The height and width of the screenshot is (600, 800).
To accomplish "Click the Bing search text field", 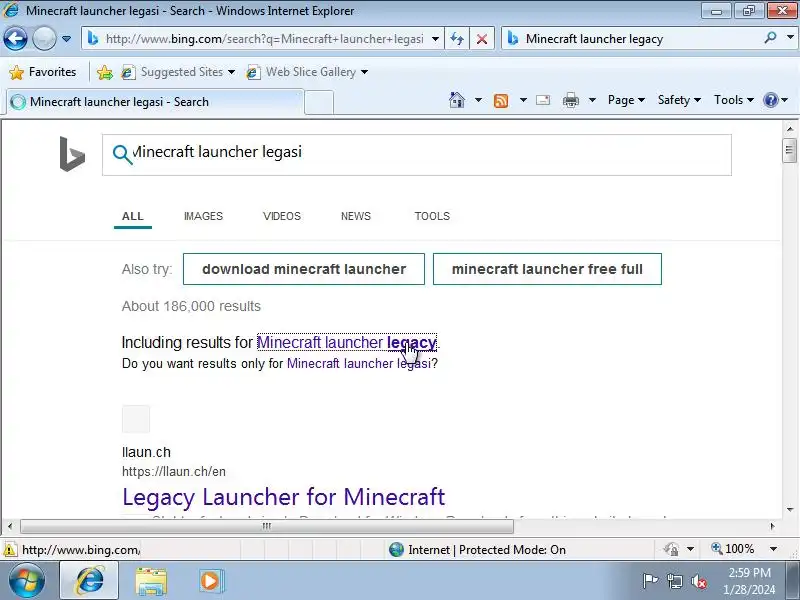I will (x=417, y=155).
